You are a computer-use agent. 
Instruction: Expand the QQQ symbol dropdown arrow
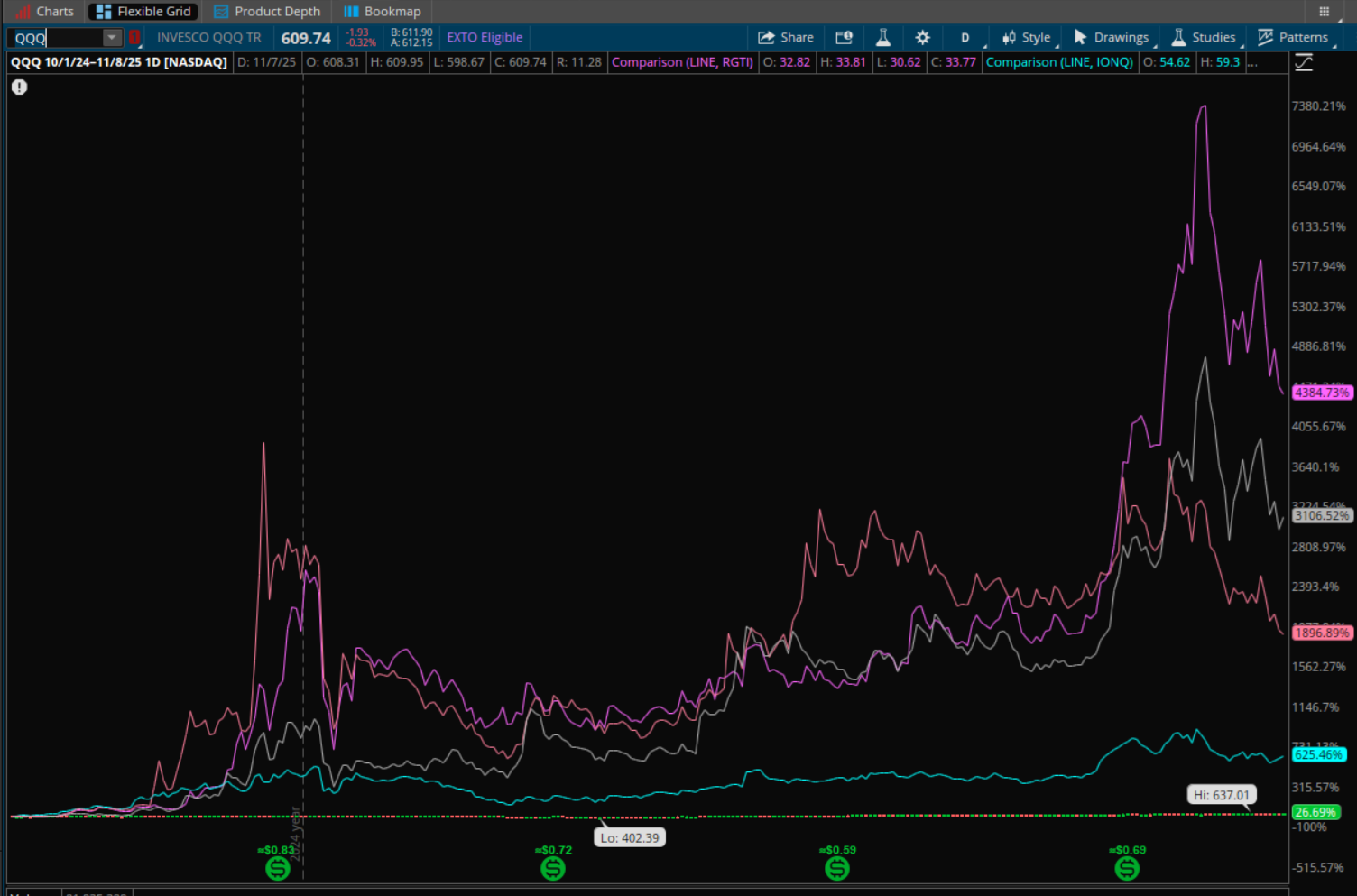click(111, 37)
